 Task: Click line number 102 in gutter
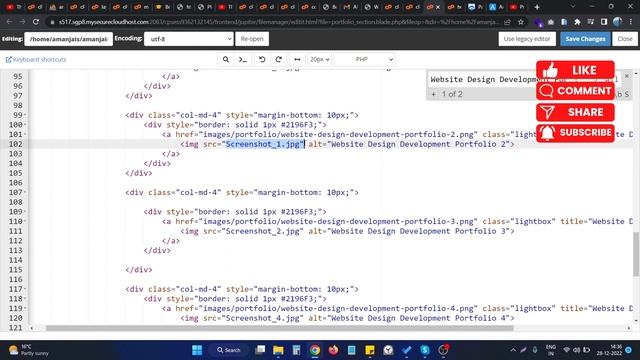16,144
